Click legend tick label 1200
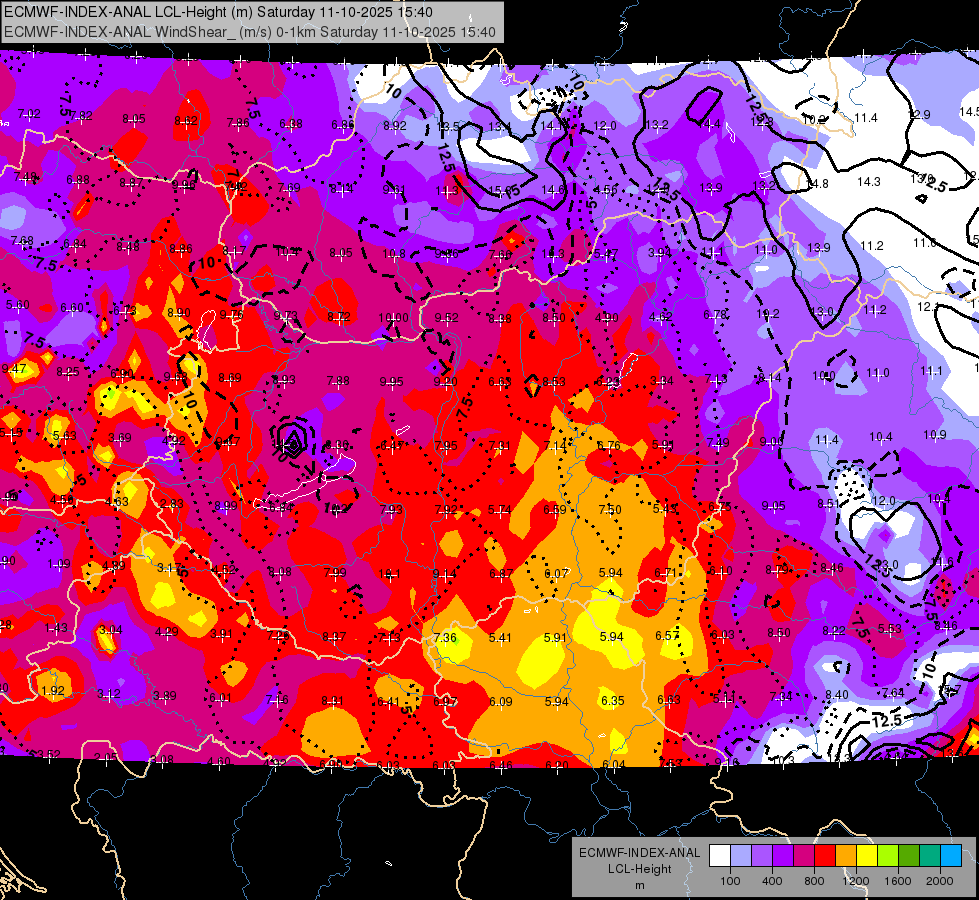The image size is (979, 900). [856, 881]
